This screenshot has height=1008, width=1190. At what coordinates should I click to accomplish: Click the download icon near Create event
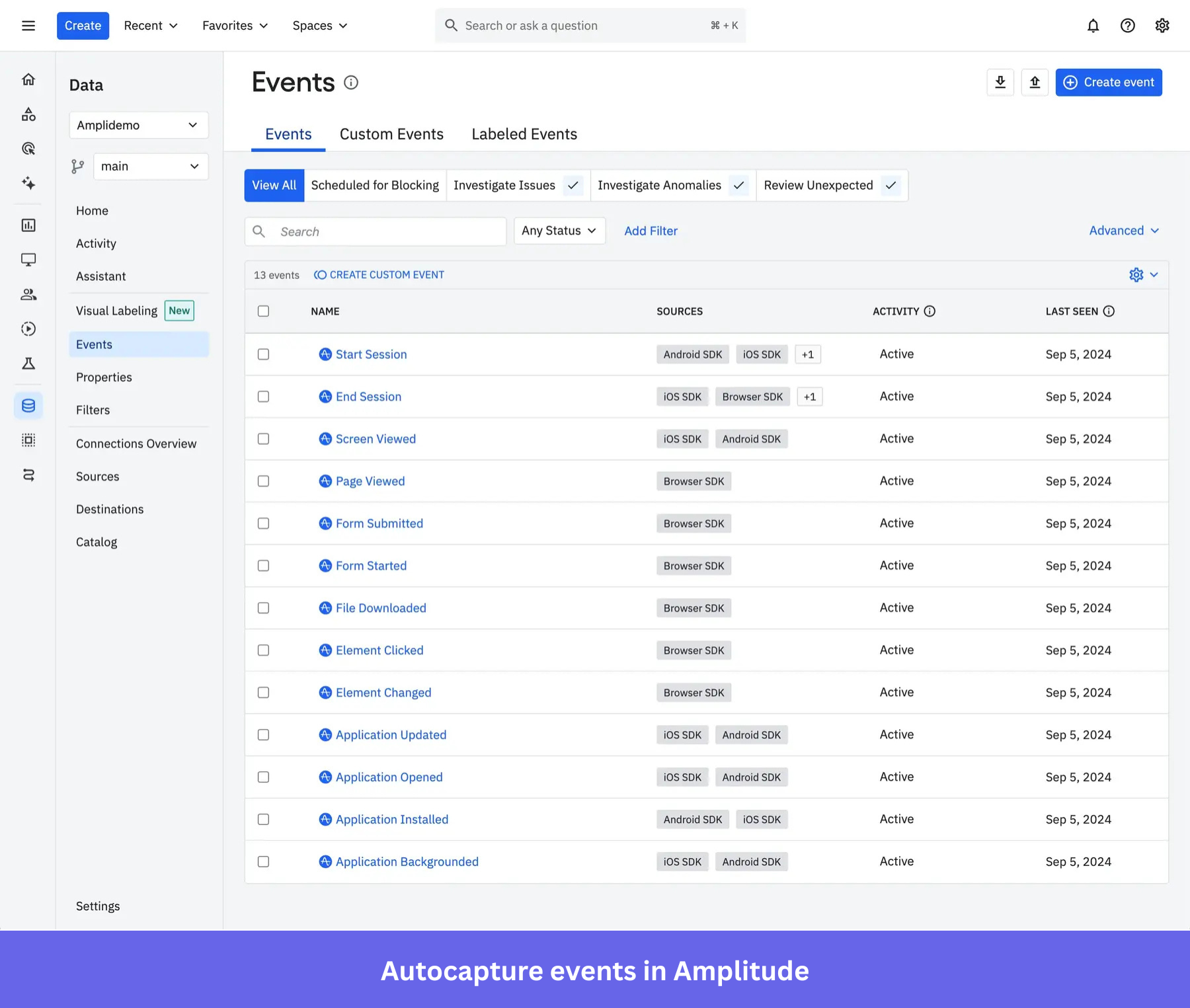[1000, 83]
